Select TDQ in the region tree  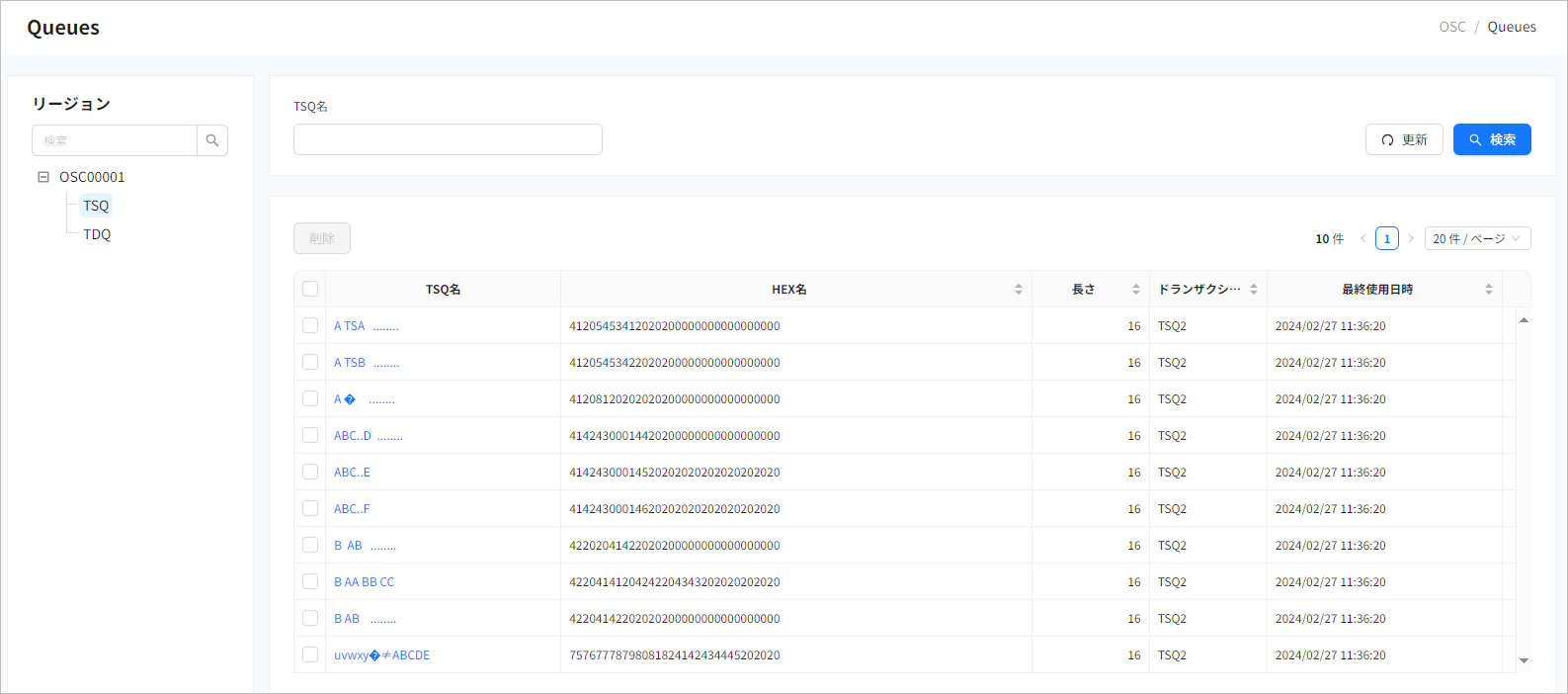[x=97, y=234]
